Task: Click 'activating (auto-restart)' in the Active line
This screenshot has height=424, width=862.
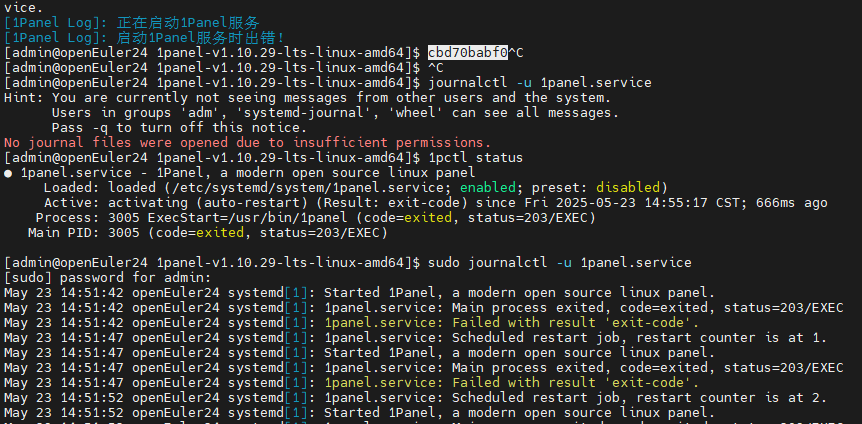Action: pyautogui.click(x=208, y=203)
